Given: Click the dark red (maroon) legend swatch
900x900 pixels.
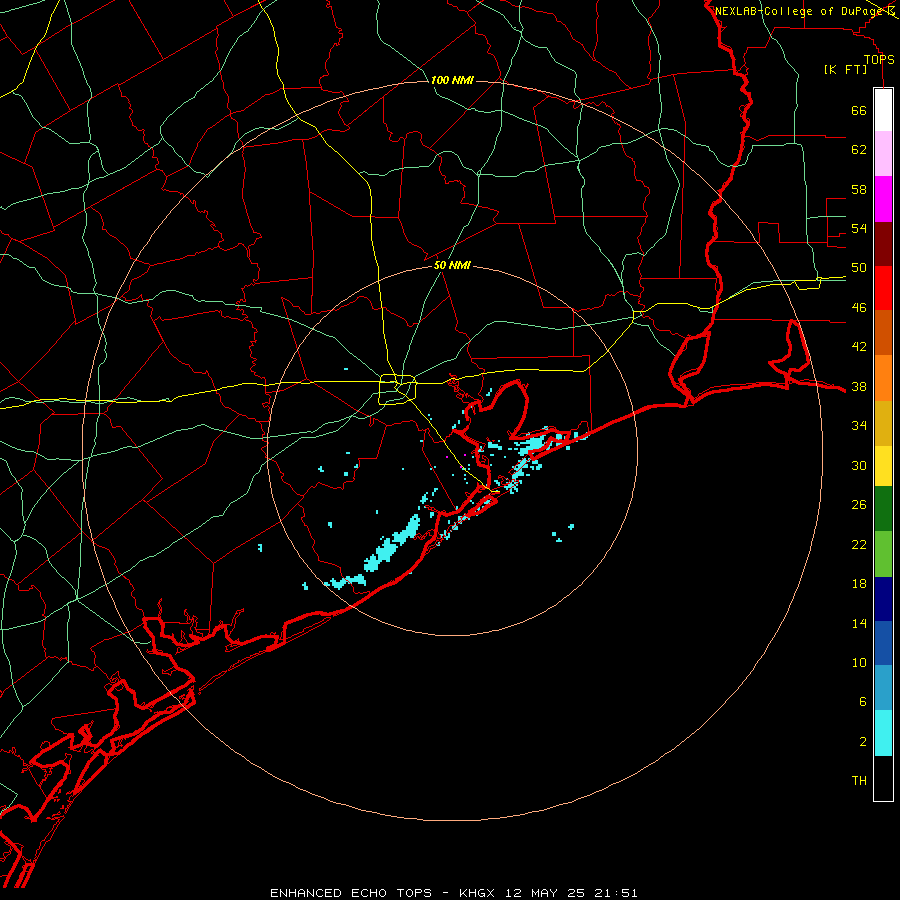Looking at the screenshot, I should (883, 244).
